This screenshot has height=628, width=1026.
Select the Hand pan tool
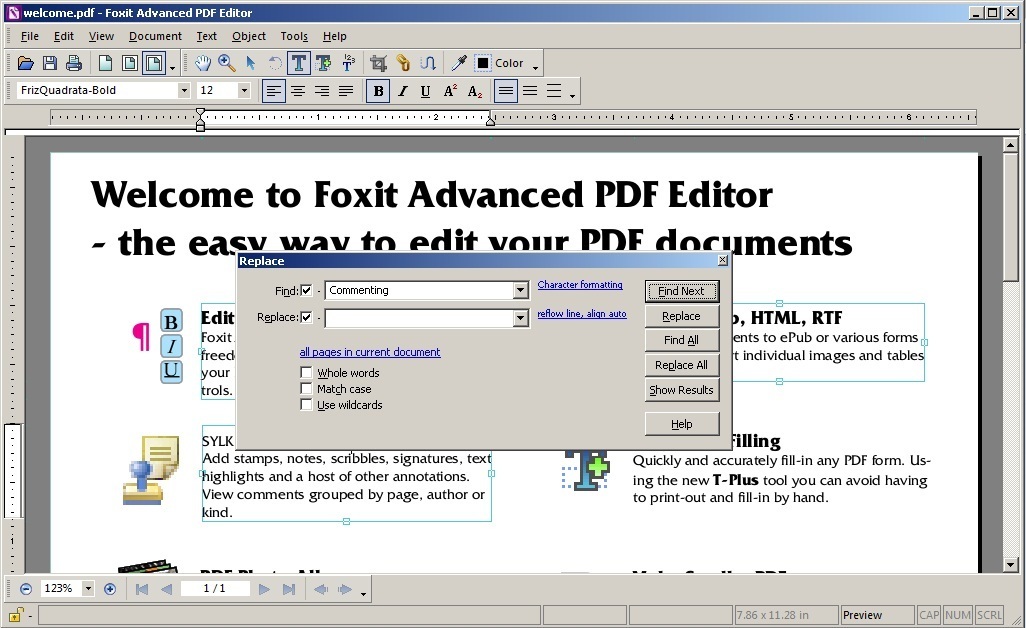203,63
